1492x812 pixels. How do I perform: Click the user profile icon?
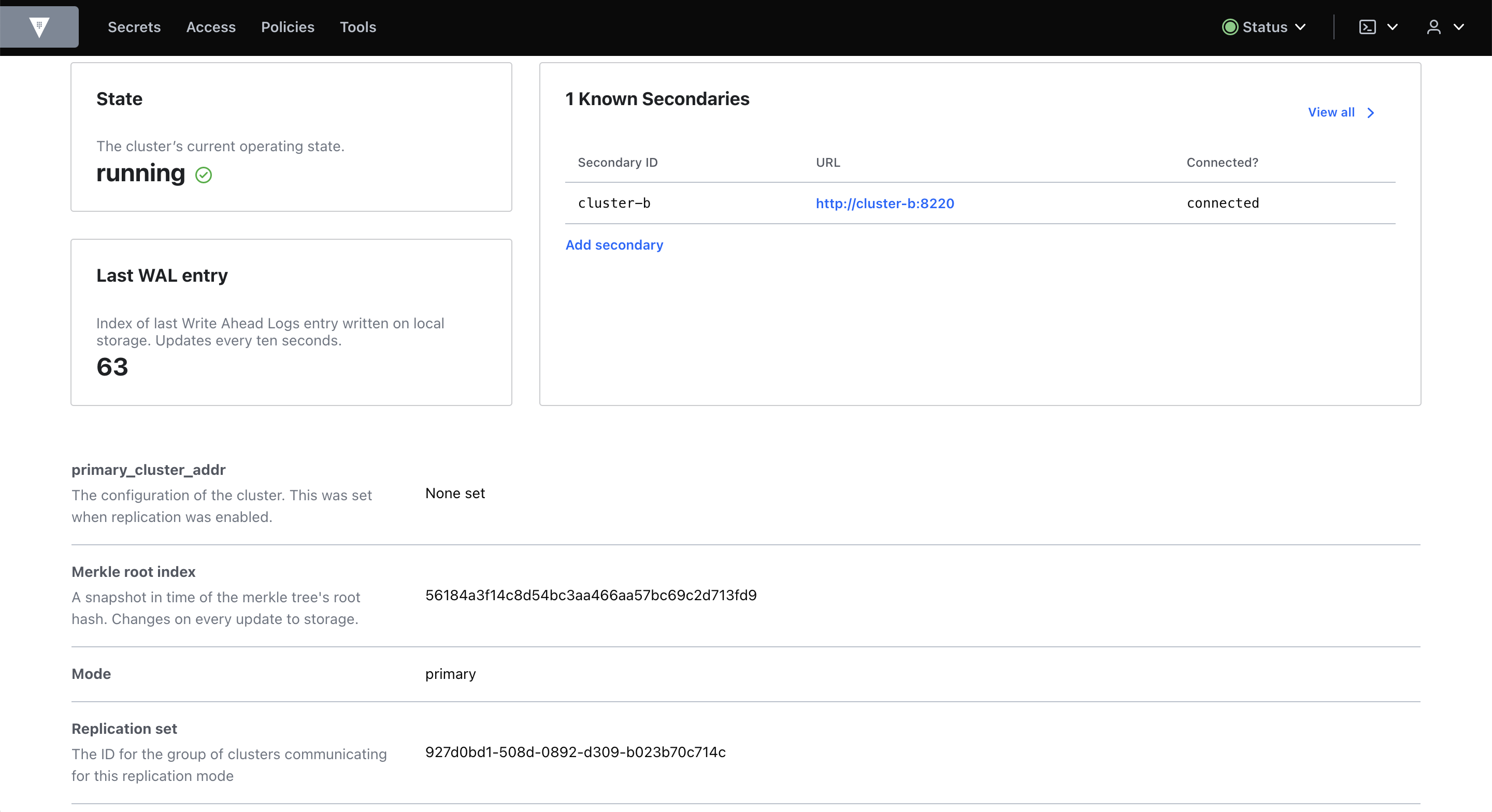(1433, 27)
